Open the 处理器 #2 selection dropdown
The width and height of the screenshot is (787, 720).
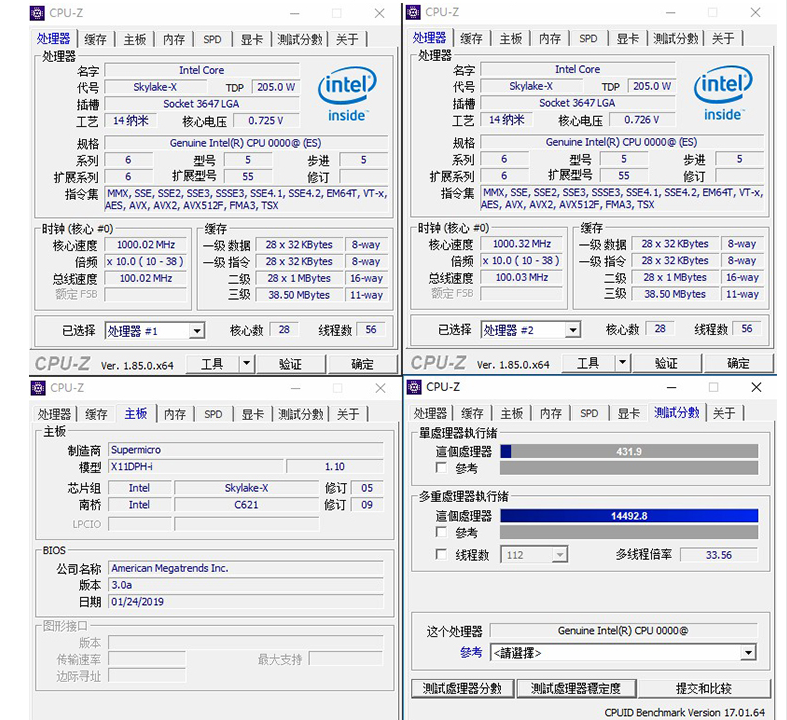(573, 330)
